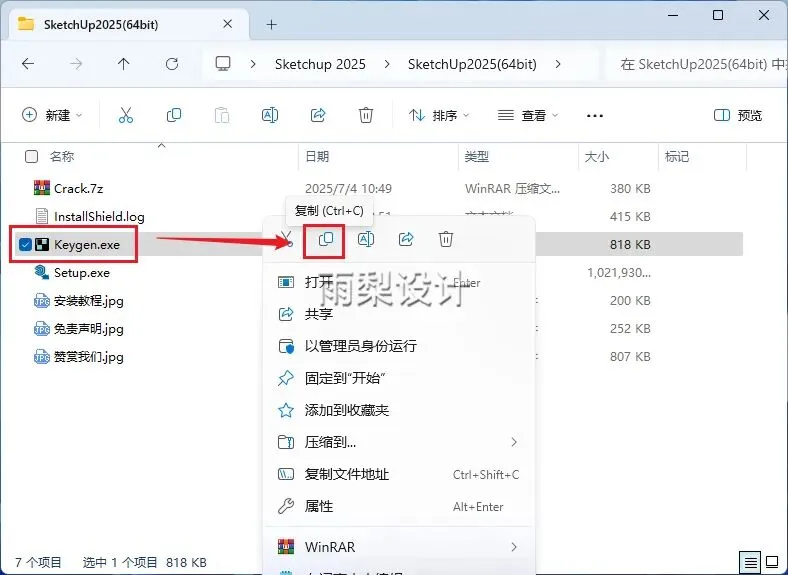Choose 添加到收藏夹 in context menu
Viewport: 788px width, 575px height.
pyautogui.click(x=399, y=410)
